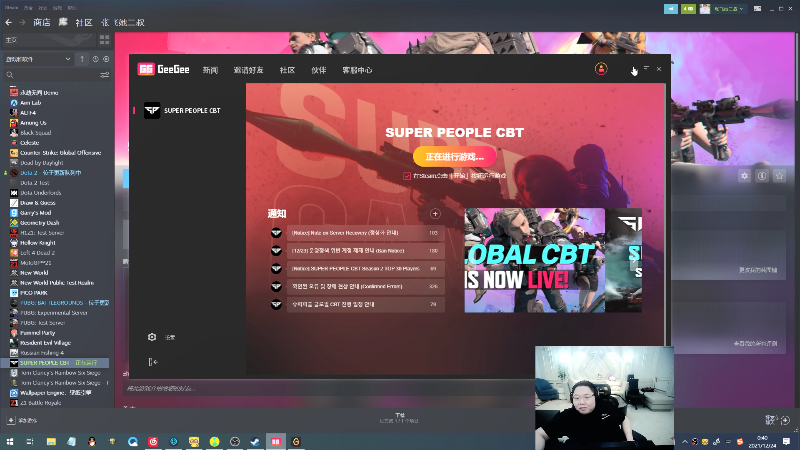Click Steam library search field

pos(51,75)
